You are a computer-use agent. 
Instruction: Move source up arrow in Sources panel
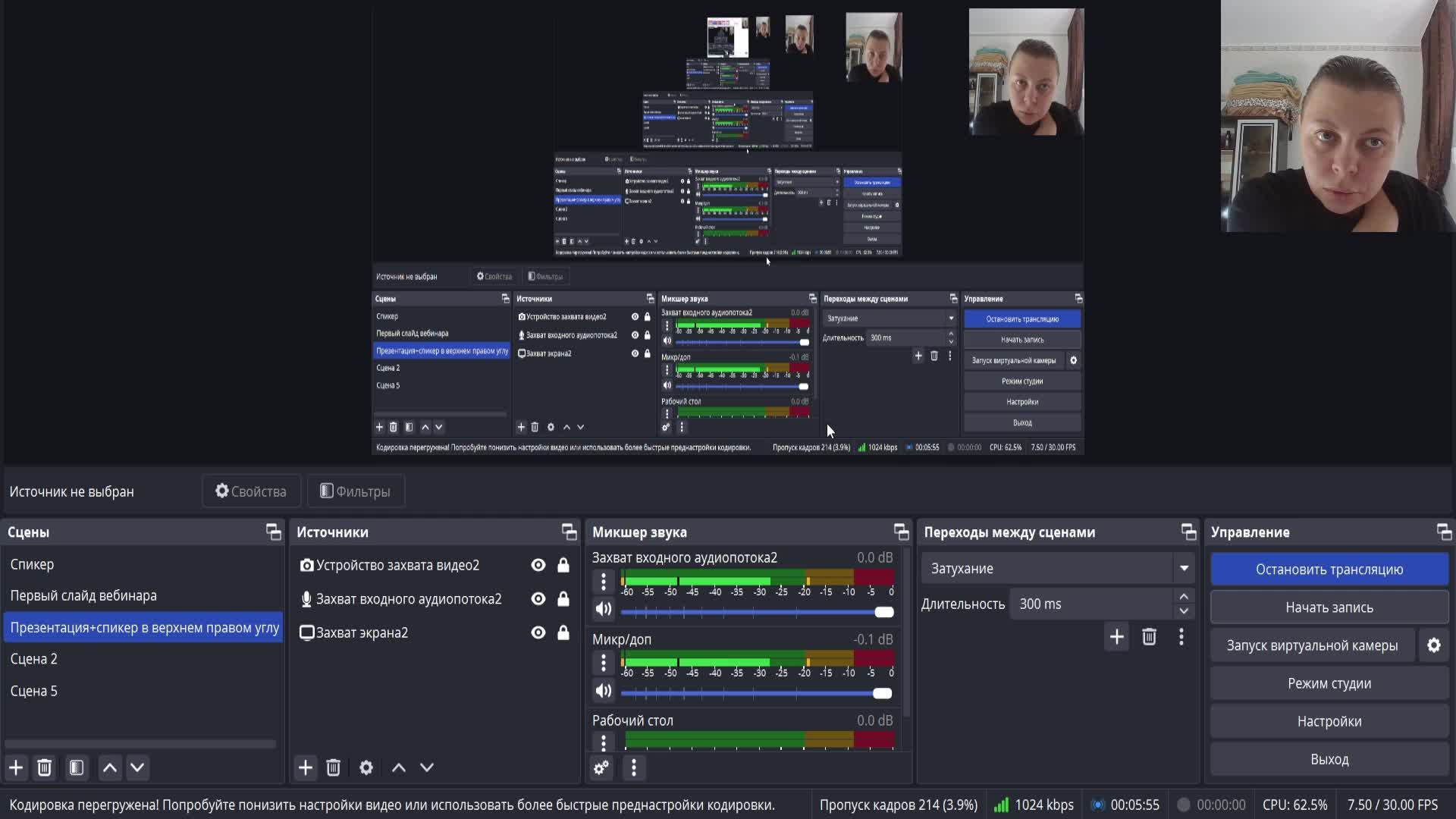pyautogui.click(x=399, y=767)
